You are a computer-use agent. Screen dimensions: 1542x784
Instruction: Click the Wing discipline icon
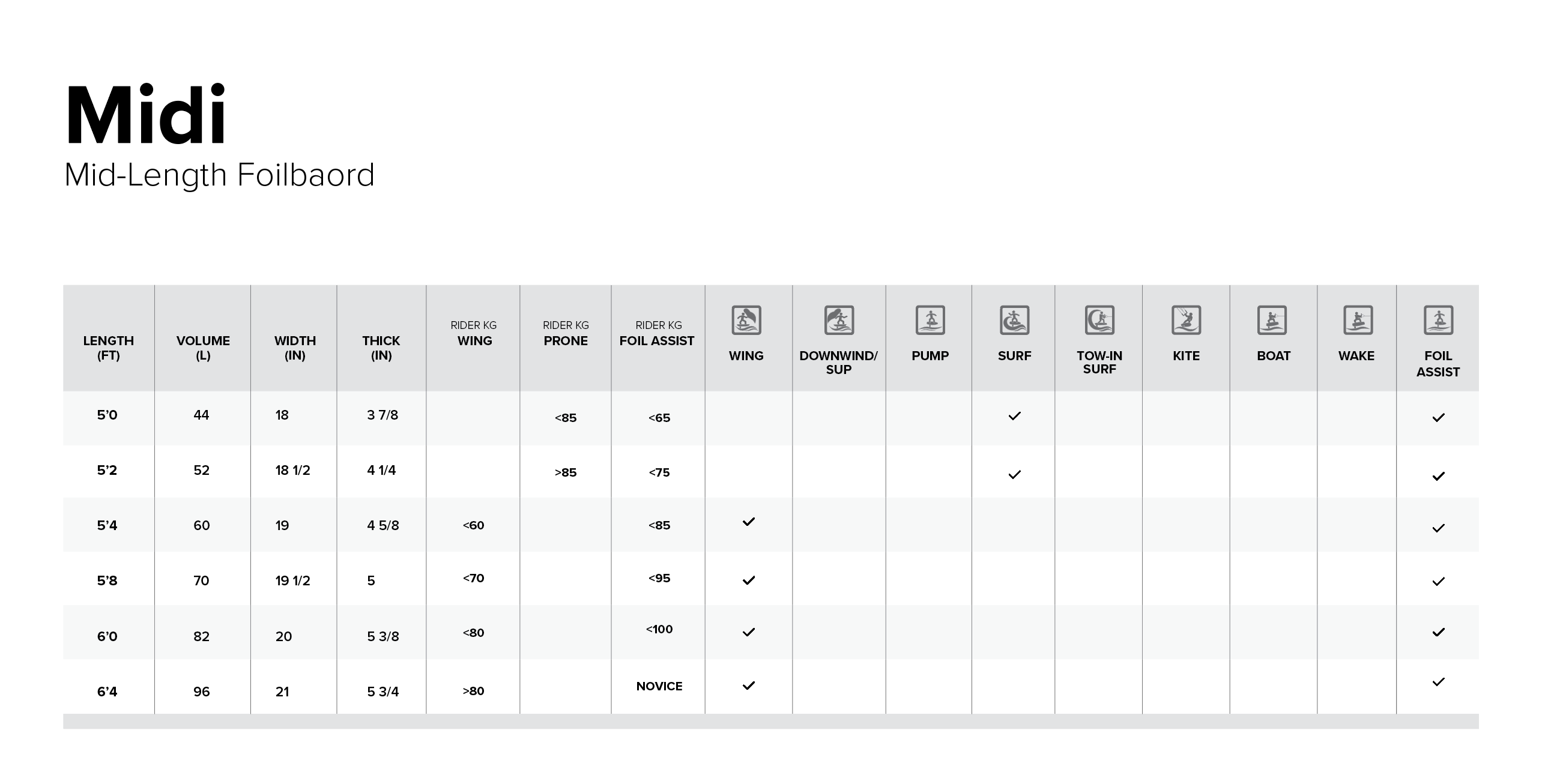[x=746, y=320]
